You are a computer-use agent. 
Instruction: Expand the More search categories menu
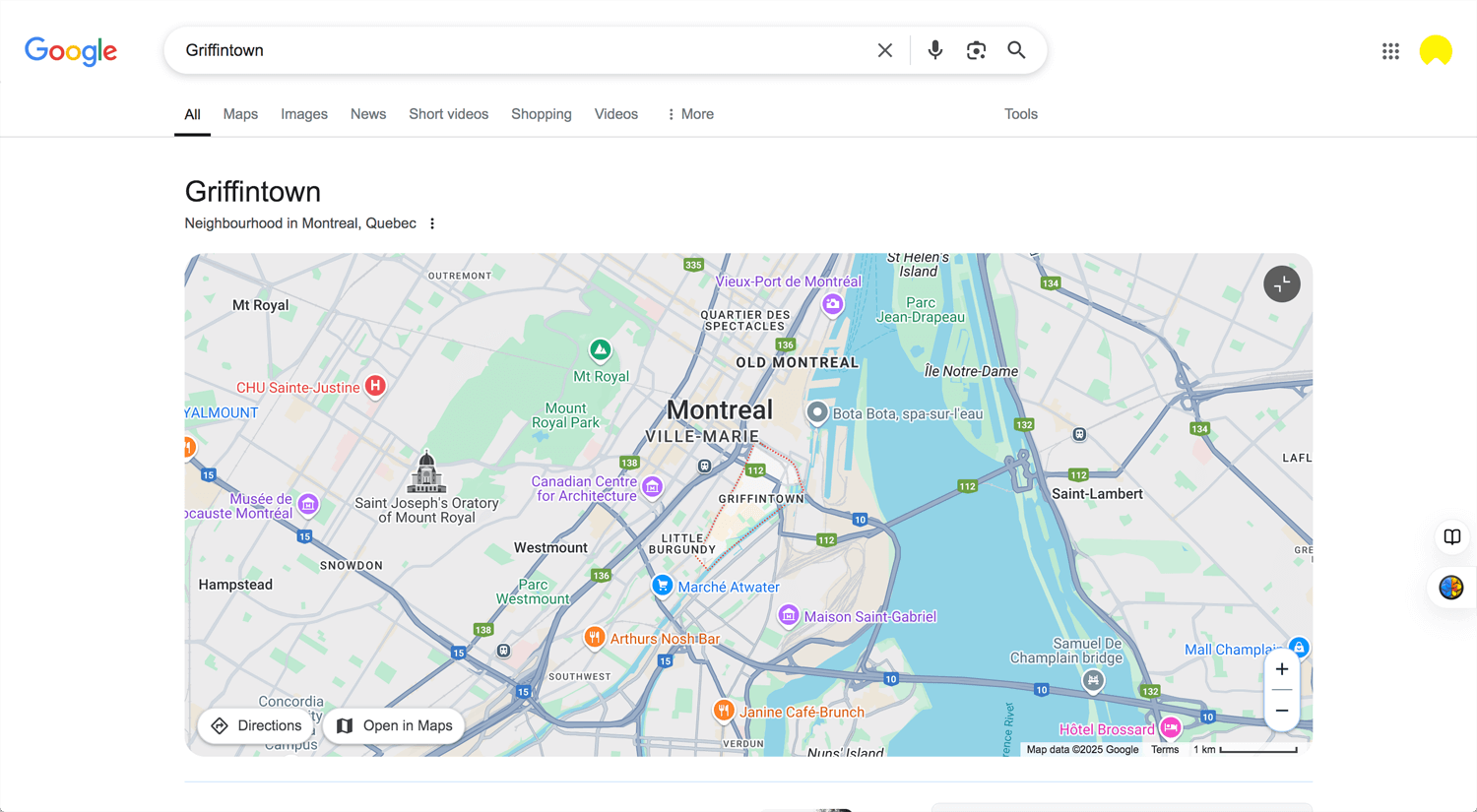click(688, 114)
